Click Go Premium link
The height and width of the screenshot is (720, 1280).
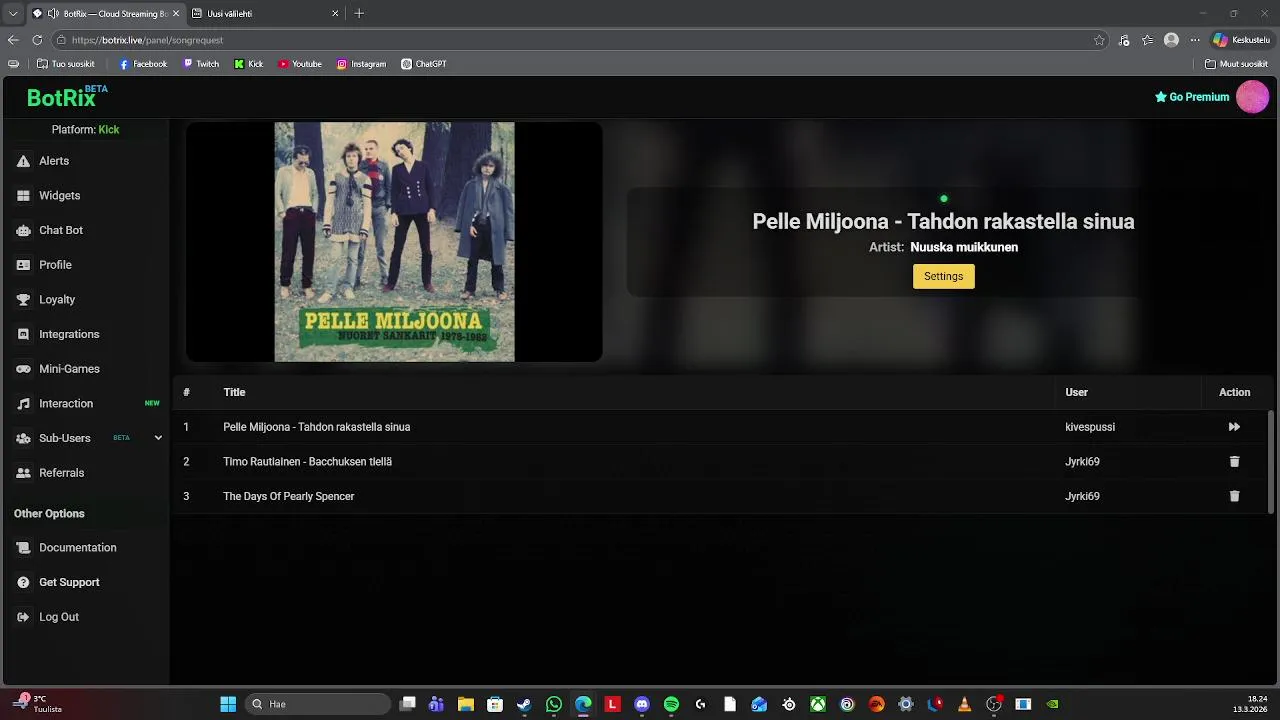1192,97
